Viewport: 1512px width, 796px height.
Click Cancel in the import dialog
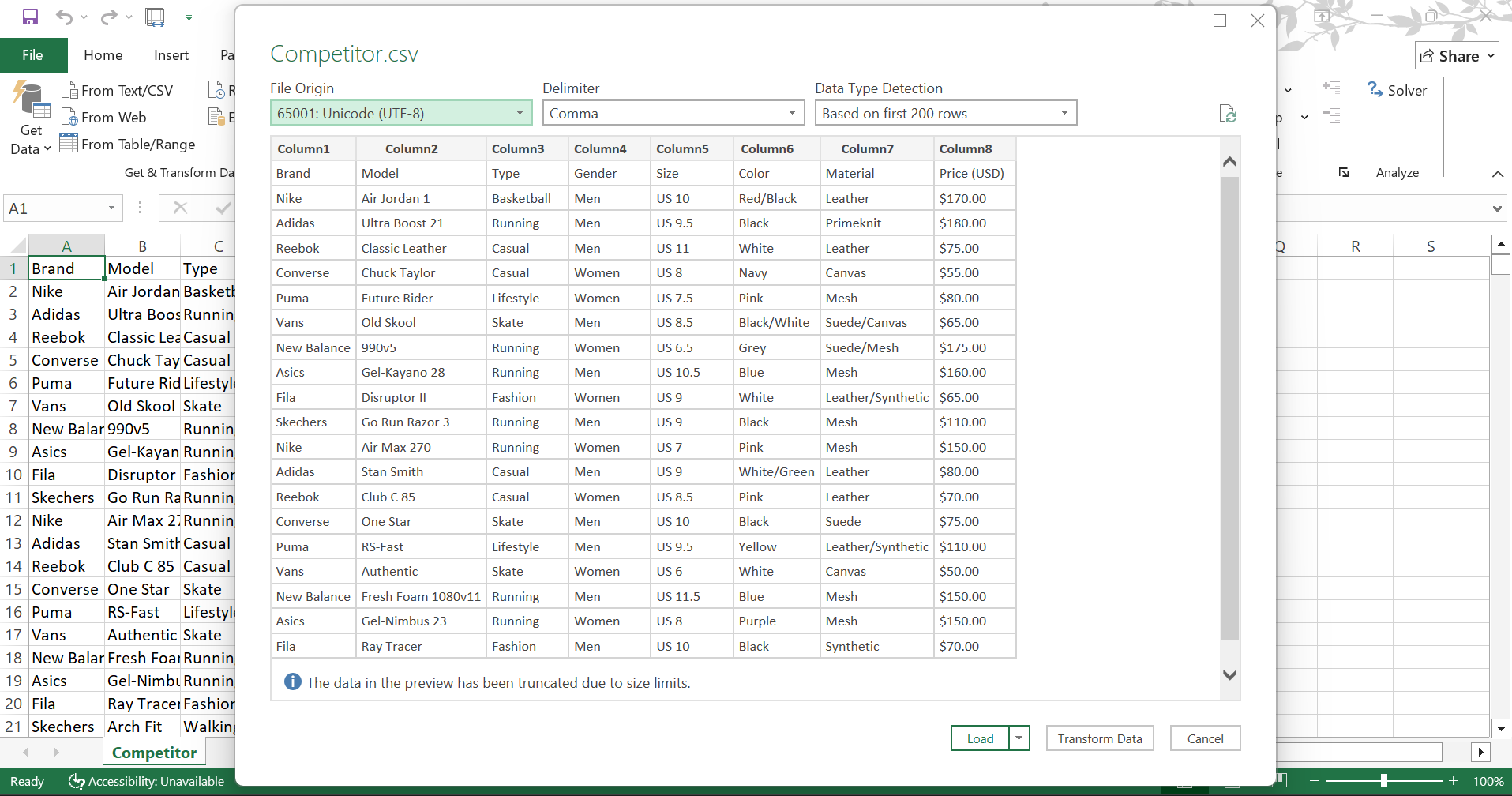pyautogui.click(x=1205, y=738)
